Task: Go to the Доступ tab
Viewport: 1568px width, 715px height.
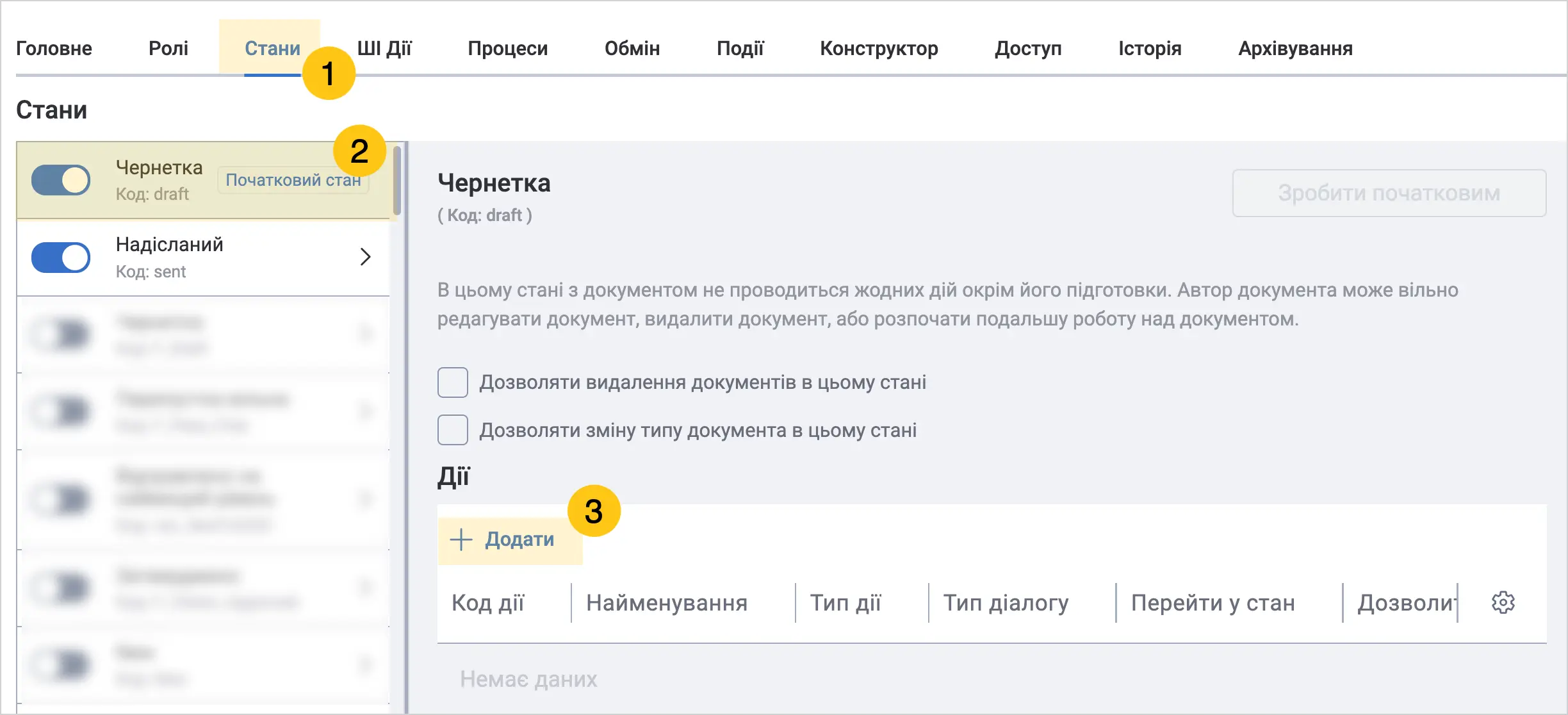Action: 1028,48
